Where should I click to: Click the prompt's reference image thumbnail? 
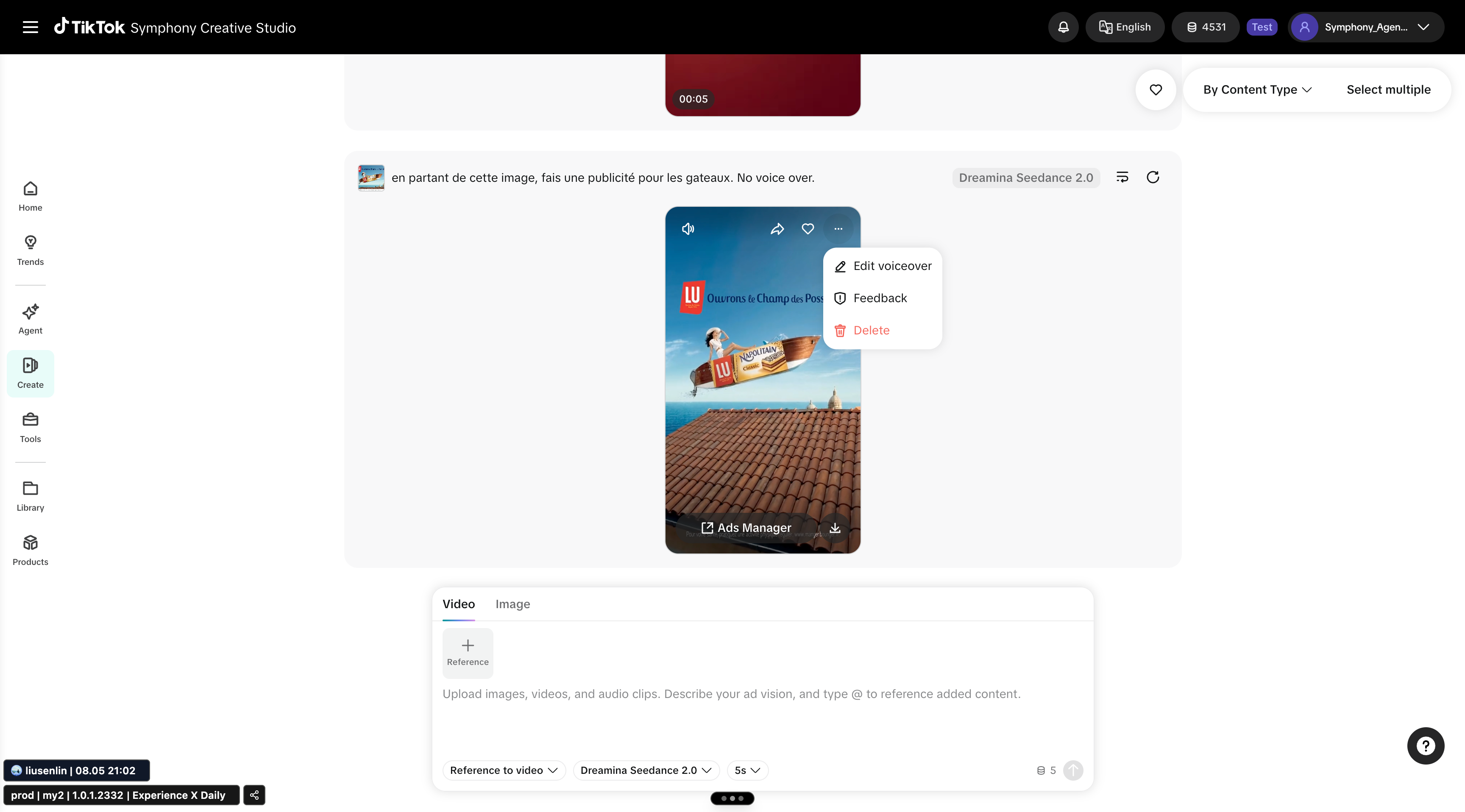point(371,178)
